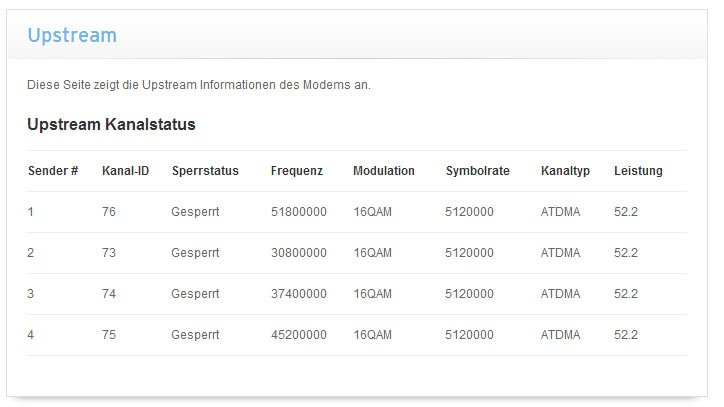724x407 pixels.
Task: Click the modem description text line
Action: [x=199, y=85]
